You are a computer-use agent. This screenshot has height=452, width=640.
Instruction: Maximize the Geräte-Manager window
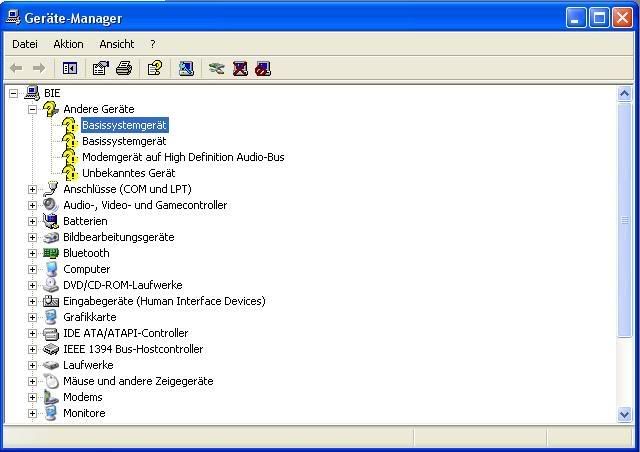599,18
